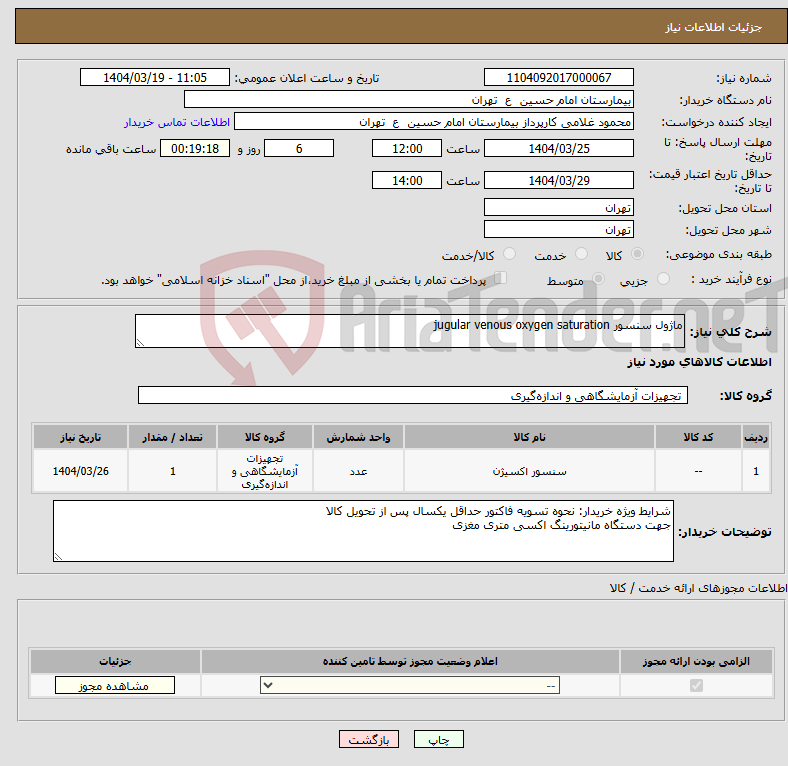Click the عدد unit cell
Image resolution: width=788 pixels, height=766 pixels.
tap(358, 471)
